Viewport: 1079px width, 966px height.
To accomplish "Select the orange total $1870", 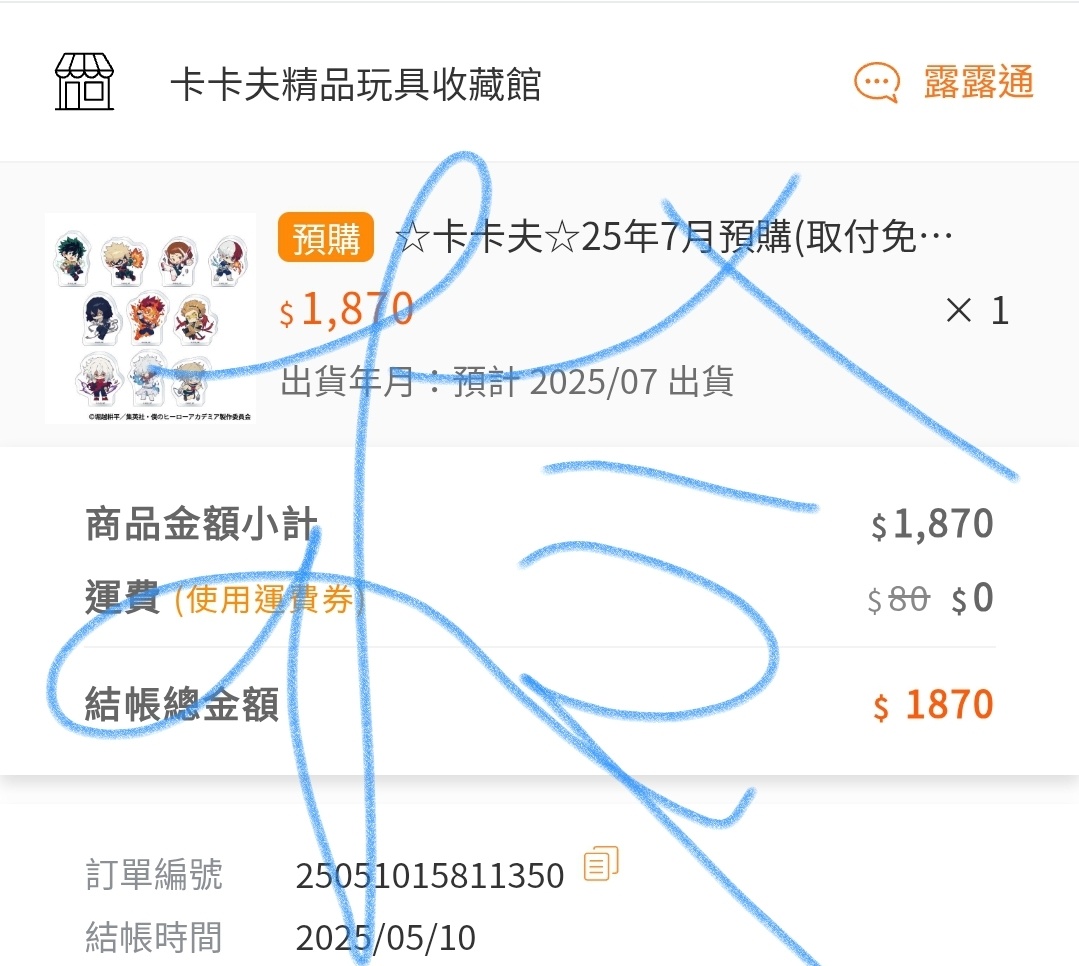I will click(x=934, y=705).
